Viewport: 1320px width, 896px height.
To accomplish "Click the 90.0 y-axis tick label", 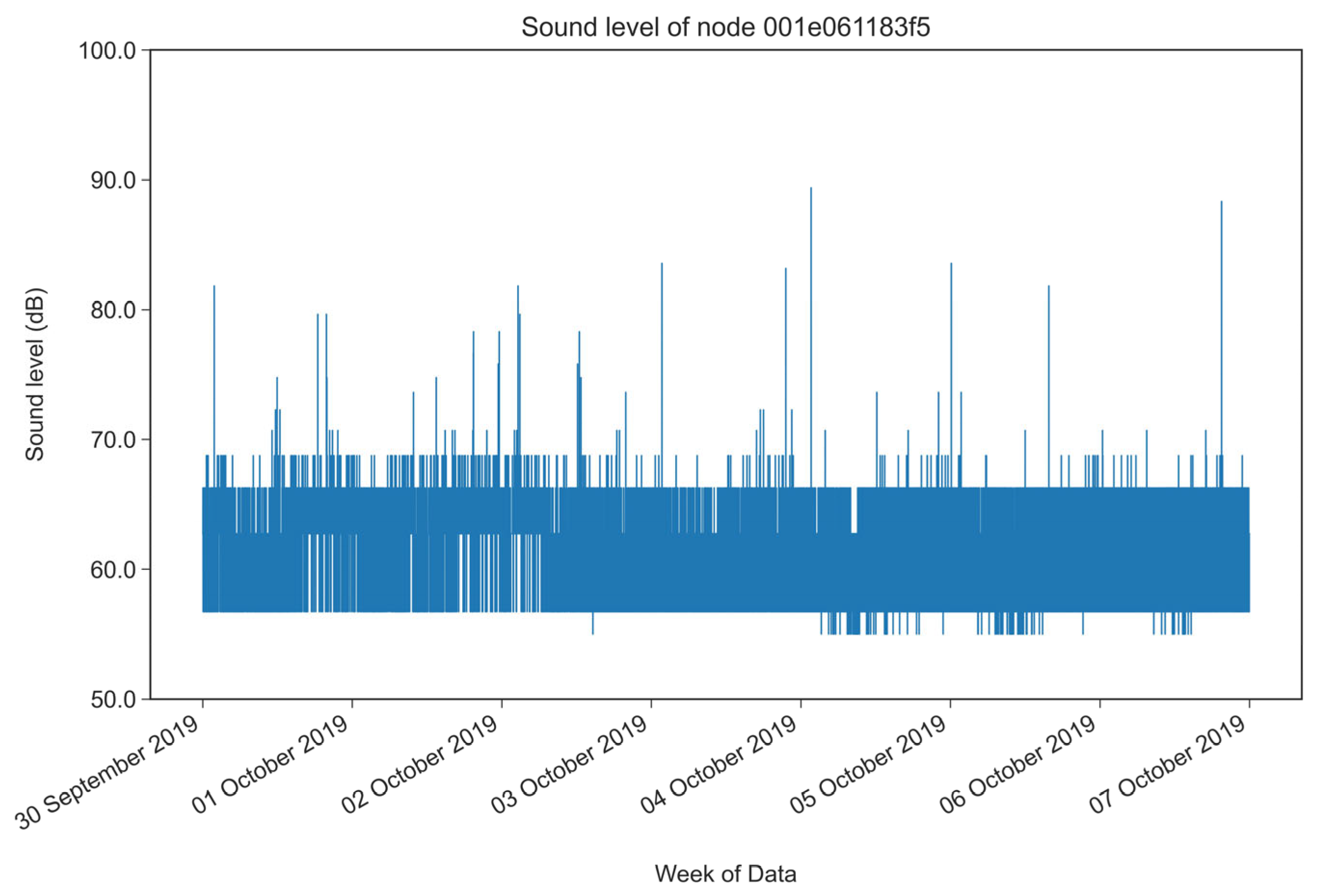I will [113, 181].
